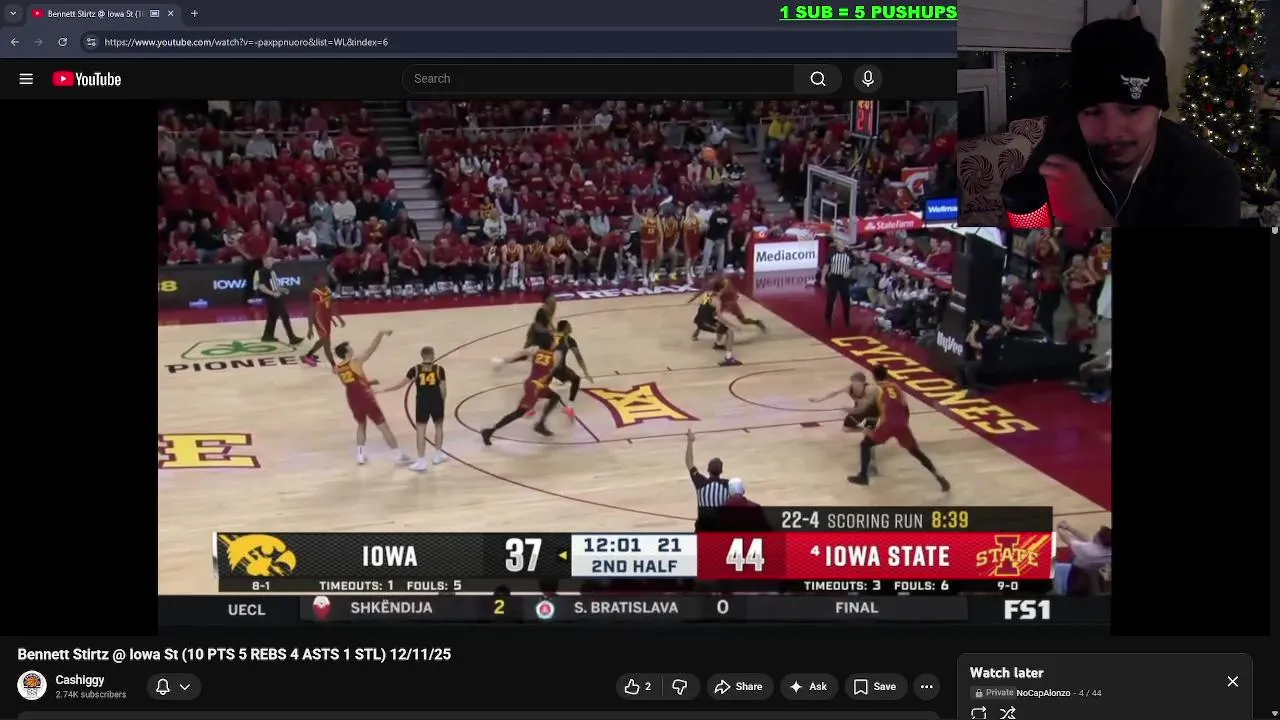Dislike the video with thumbs down
1280x720 pixels.
coord(679,687)
